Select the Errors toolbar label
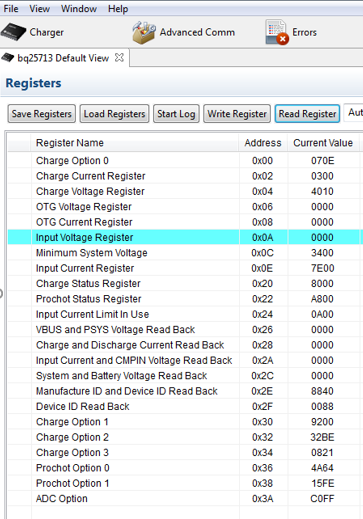Viewport: 363px width, 519px height. click(x=304, y=32)
